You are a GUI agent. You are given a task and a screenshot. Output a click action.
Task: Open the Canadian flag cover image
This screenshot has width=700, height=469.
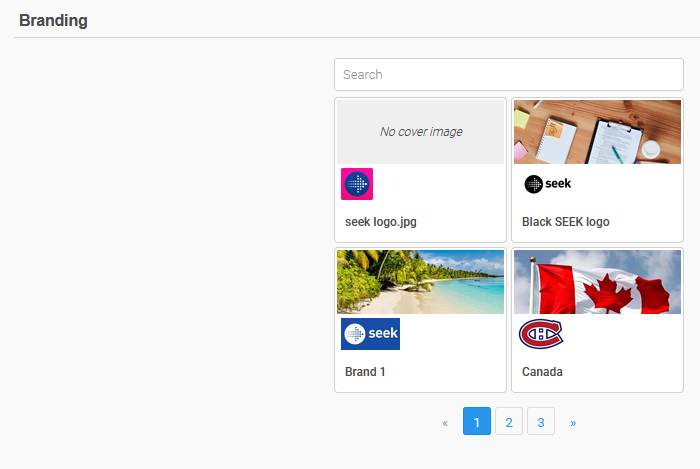click(x=597, y=282)
